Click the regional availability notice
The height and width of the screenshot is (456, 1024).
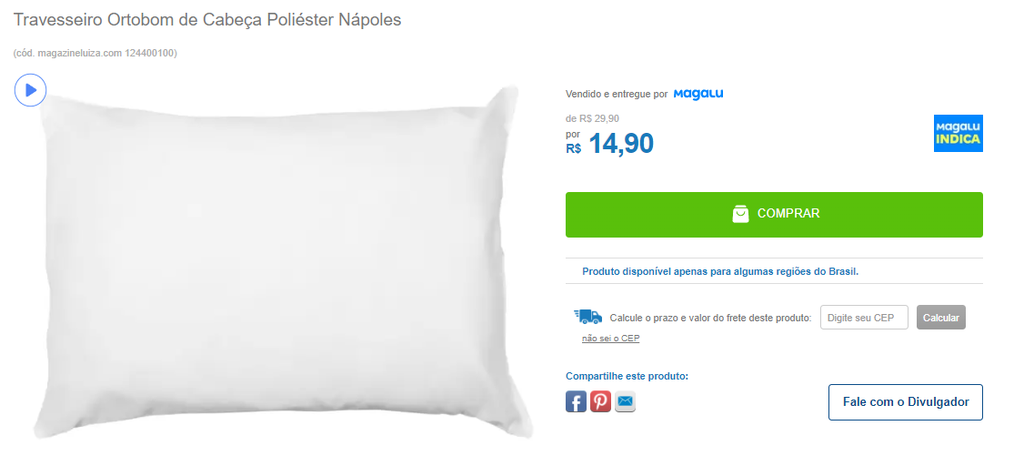pyautogui.click(x=720, y=271)
